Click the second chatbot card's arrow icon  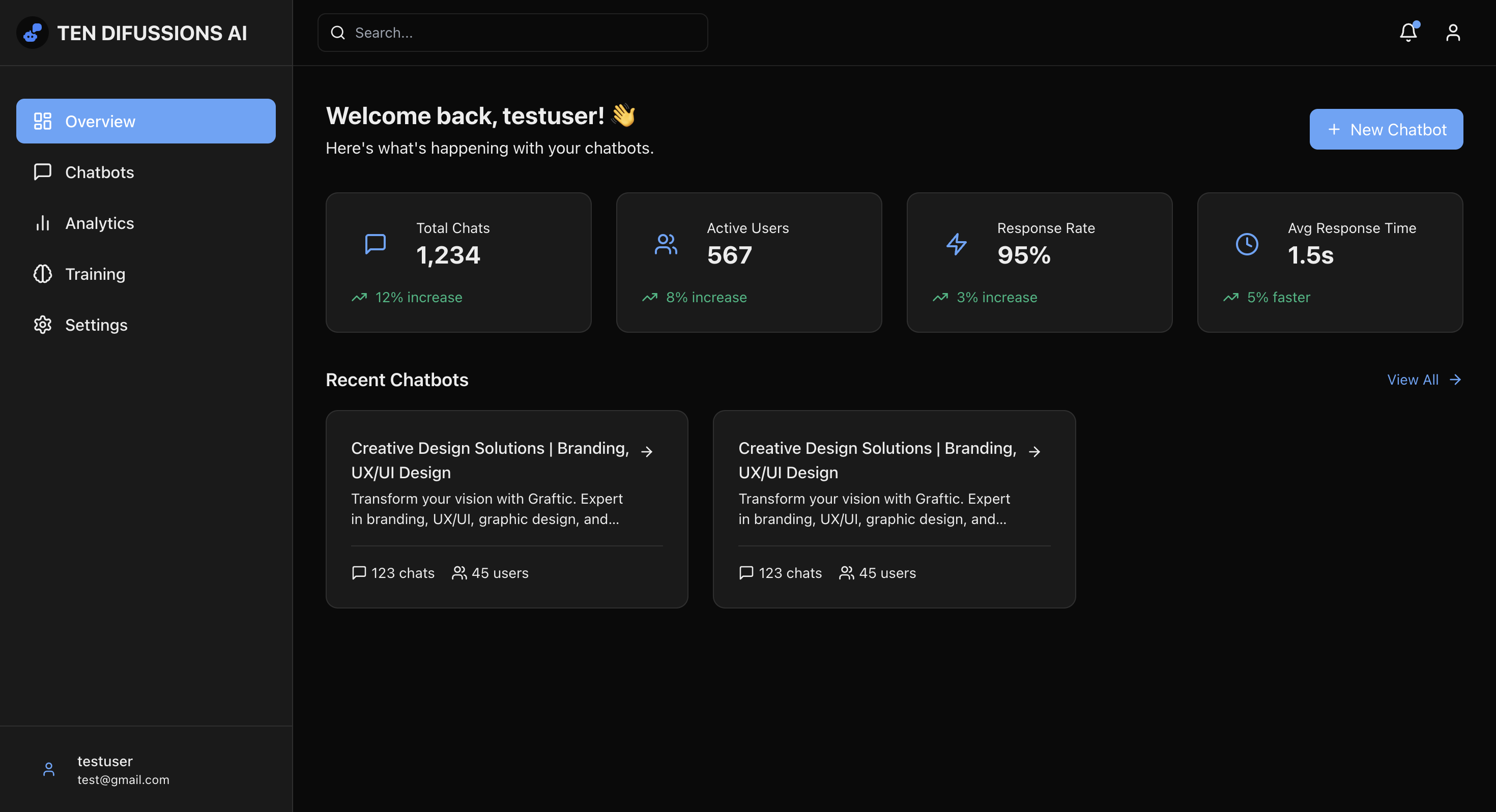(x=1034, y=451)
